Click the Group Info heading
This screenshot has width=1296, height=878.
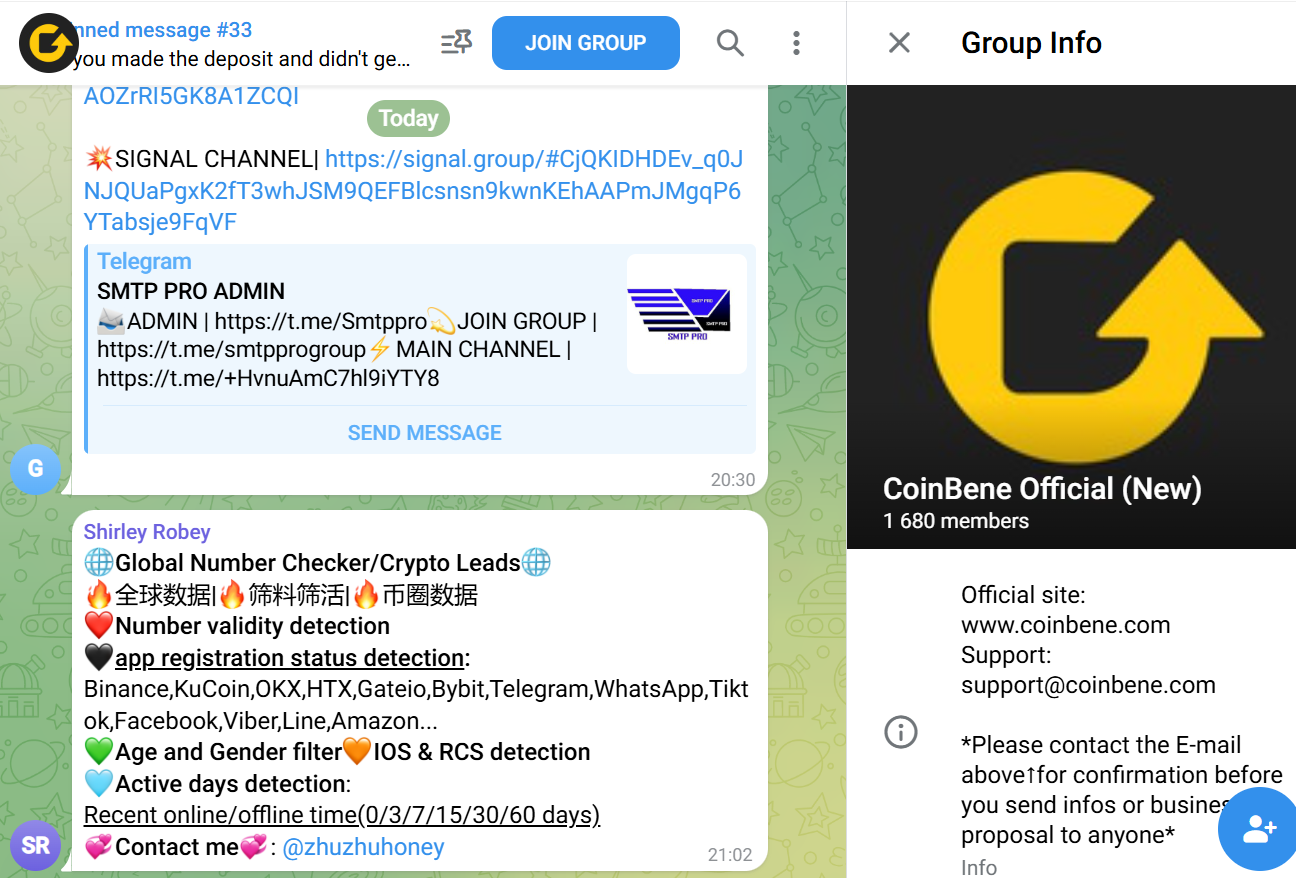click(1031, 43)
